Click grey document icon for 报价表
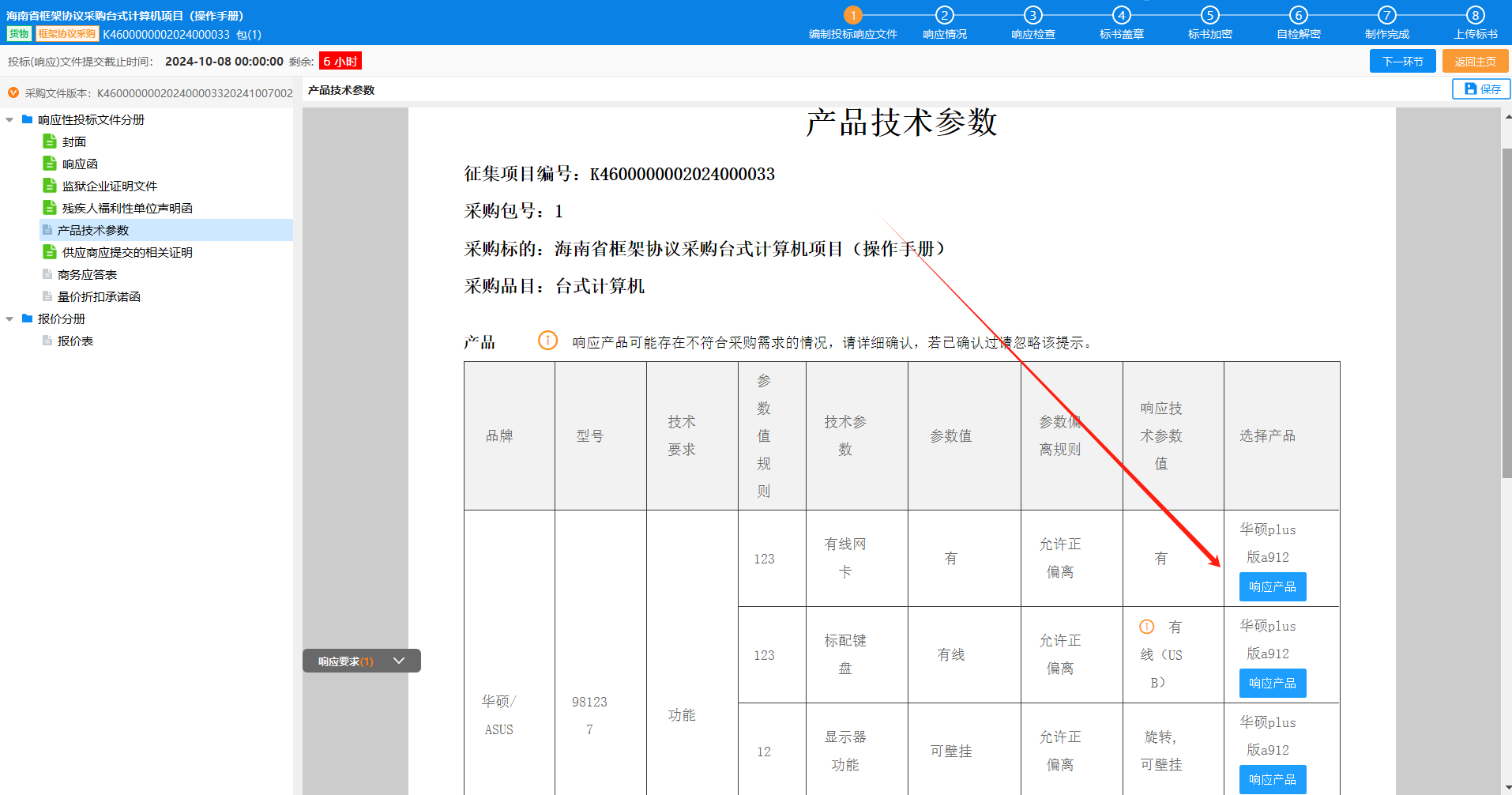Screen dimensions: 1512x795 click(47, 341)
